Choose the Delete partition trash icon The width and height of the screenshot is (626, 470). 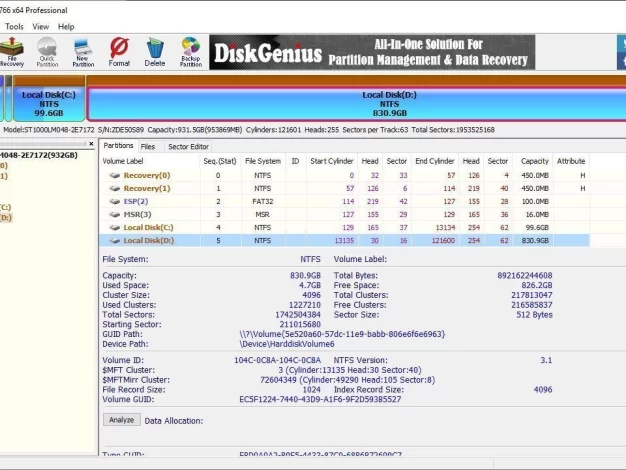click(x=155, y=52)
